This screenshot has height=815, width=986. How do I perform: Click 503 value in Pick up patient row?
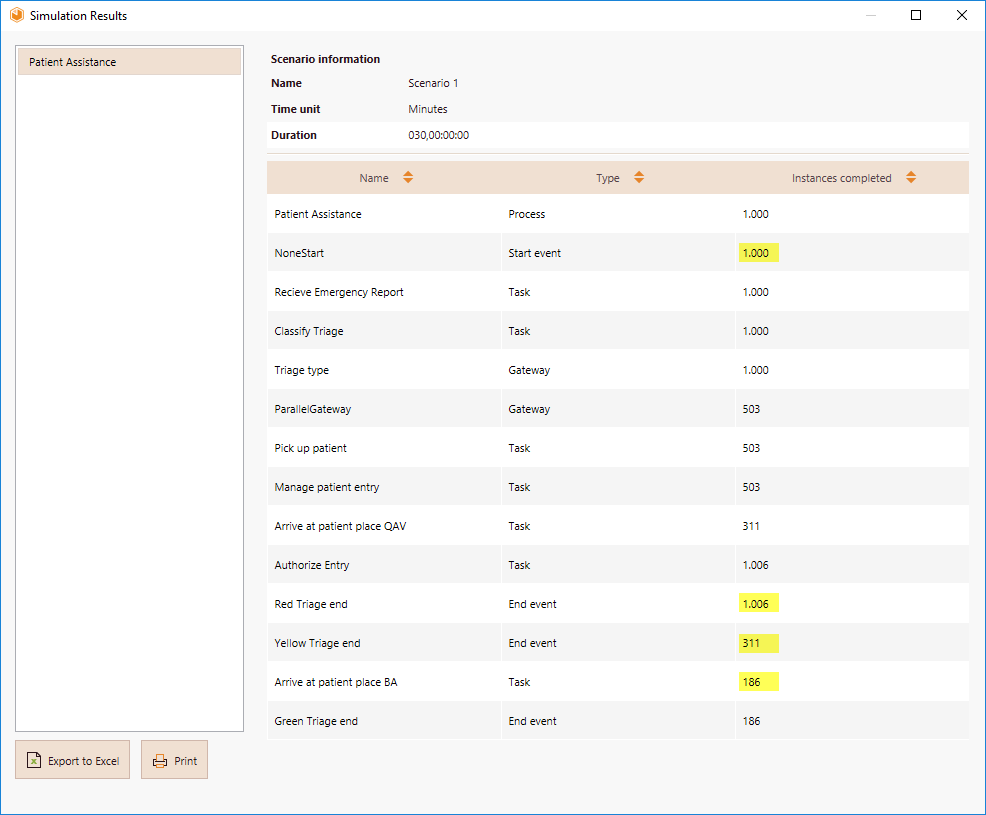(751, 448)
